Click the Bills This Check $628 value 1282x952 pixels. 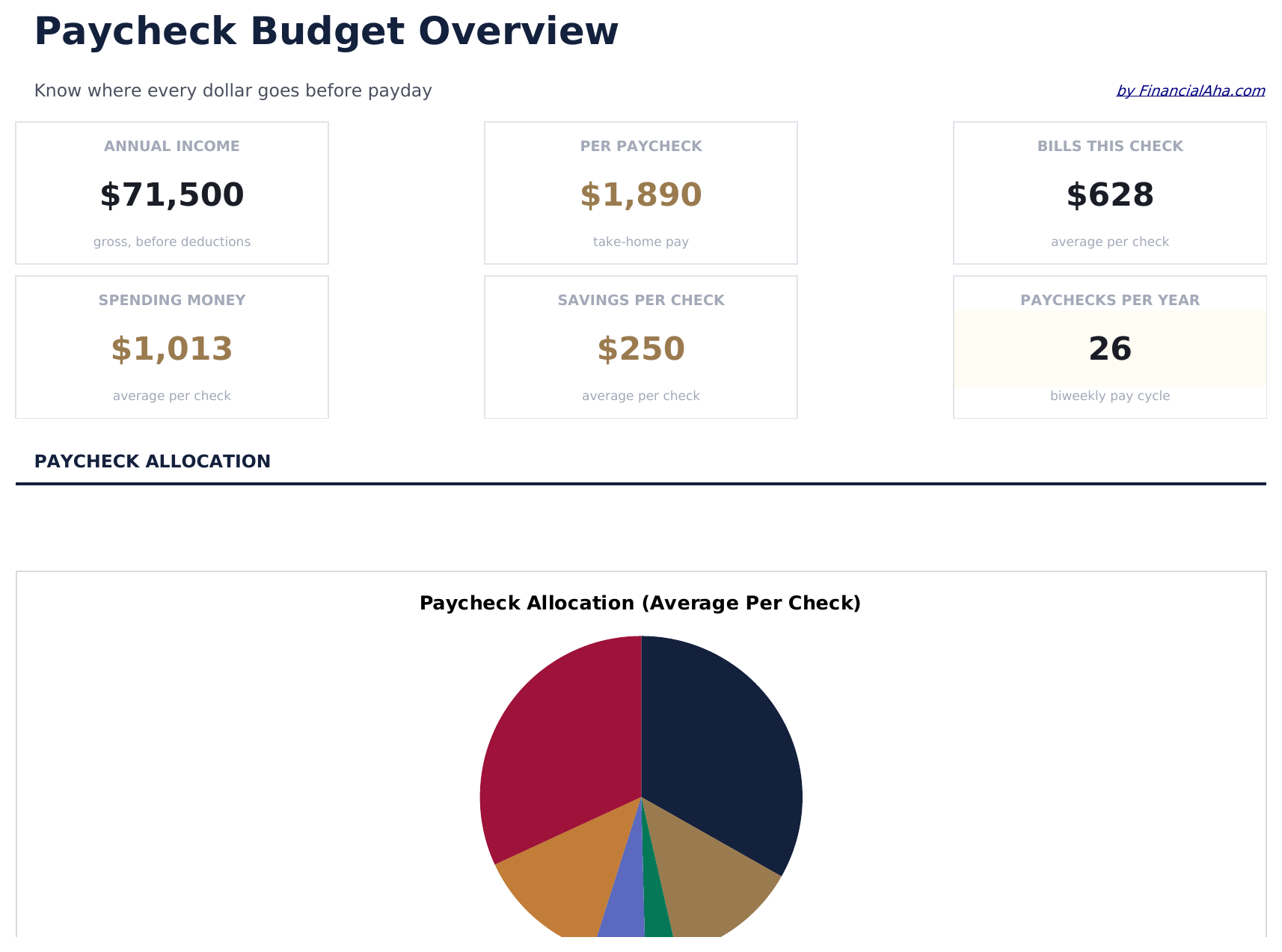[1110, 195]
